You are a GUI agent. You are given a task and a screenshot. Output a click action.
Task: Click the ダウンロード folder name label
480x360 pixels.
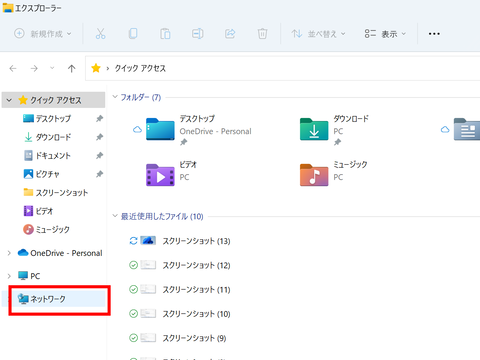tap(351, 118)
